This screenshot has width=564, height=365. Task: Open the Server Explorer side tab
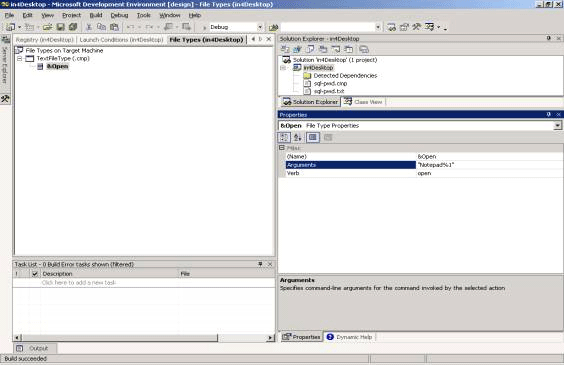coord(5,60)
